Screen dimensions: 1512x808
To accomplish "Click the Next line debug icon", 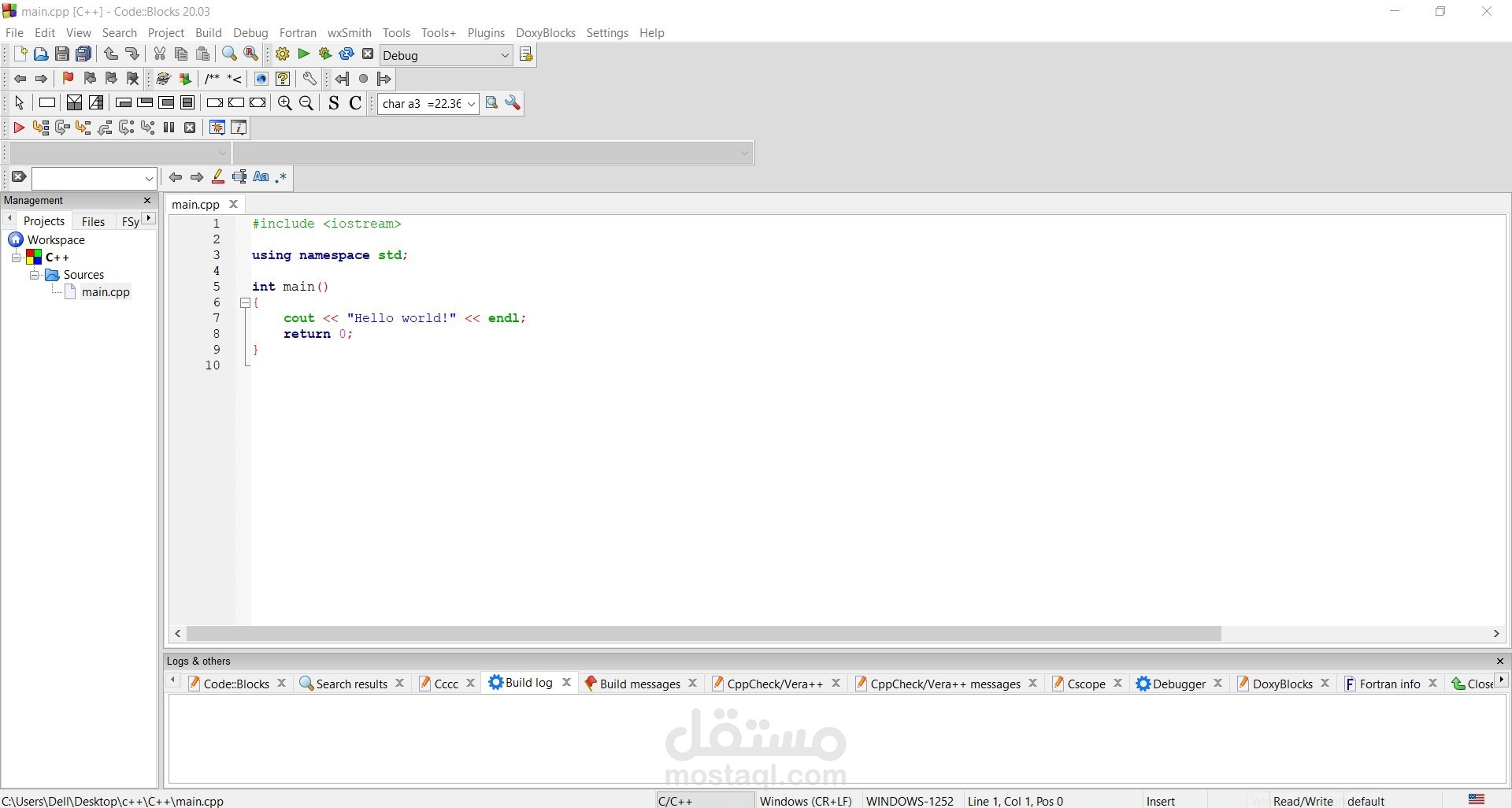I will [62, 128].
